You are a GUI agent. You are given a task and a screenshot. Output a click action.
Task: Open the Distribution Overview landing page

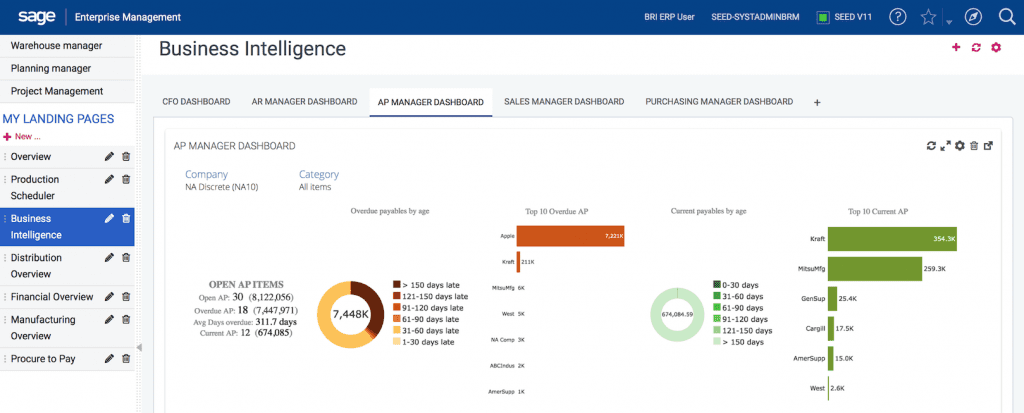point(36,266)
